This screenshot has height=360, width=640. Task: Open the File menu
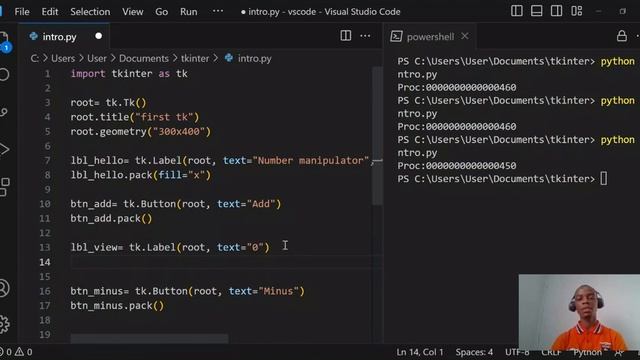(22, 12)
